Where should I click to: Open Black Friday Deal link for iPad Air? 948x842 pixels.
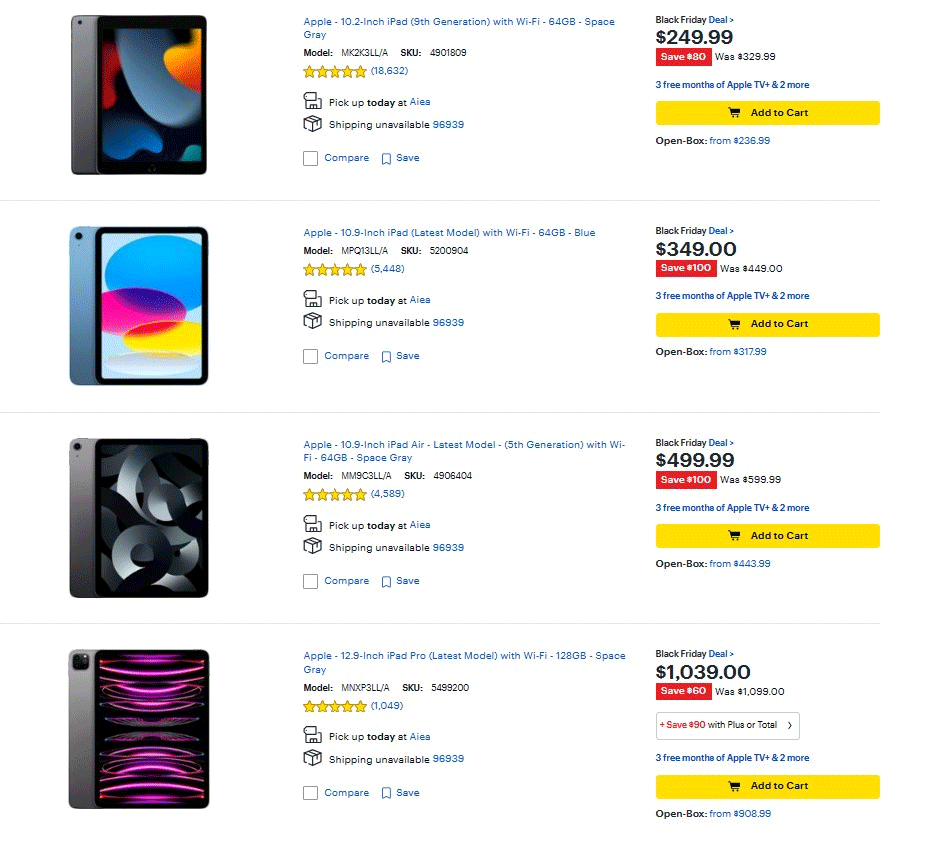[720, 443]
